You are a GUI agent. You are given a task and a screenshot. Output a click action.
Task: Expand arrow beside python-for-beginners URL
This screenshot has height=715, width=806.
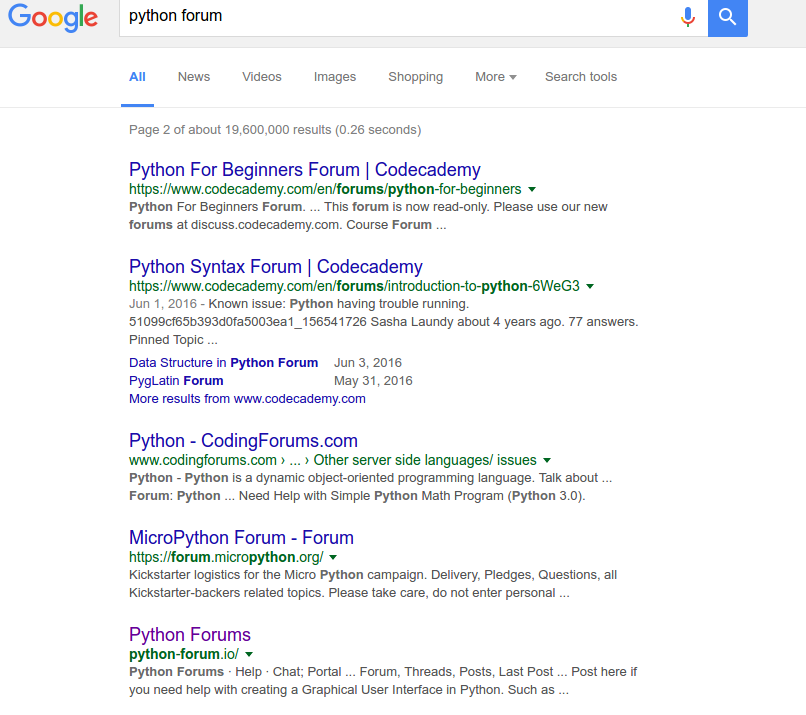coord(532,189)
